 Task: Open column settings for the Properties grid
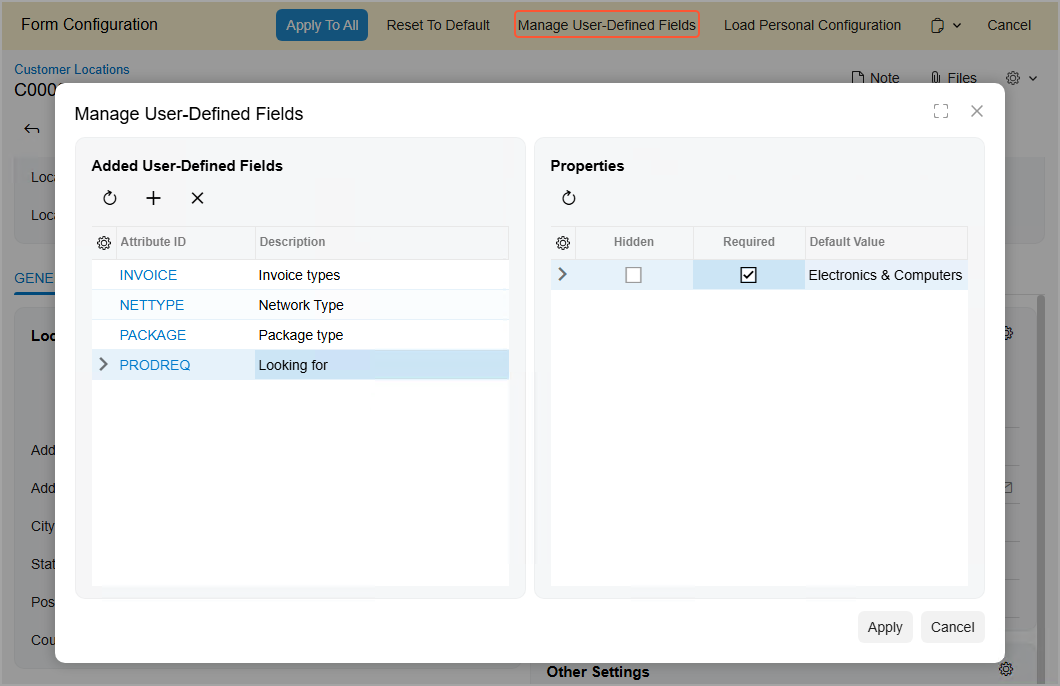(563, 242)
